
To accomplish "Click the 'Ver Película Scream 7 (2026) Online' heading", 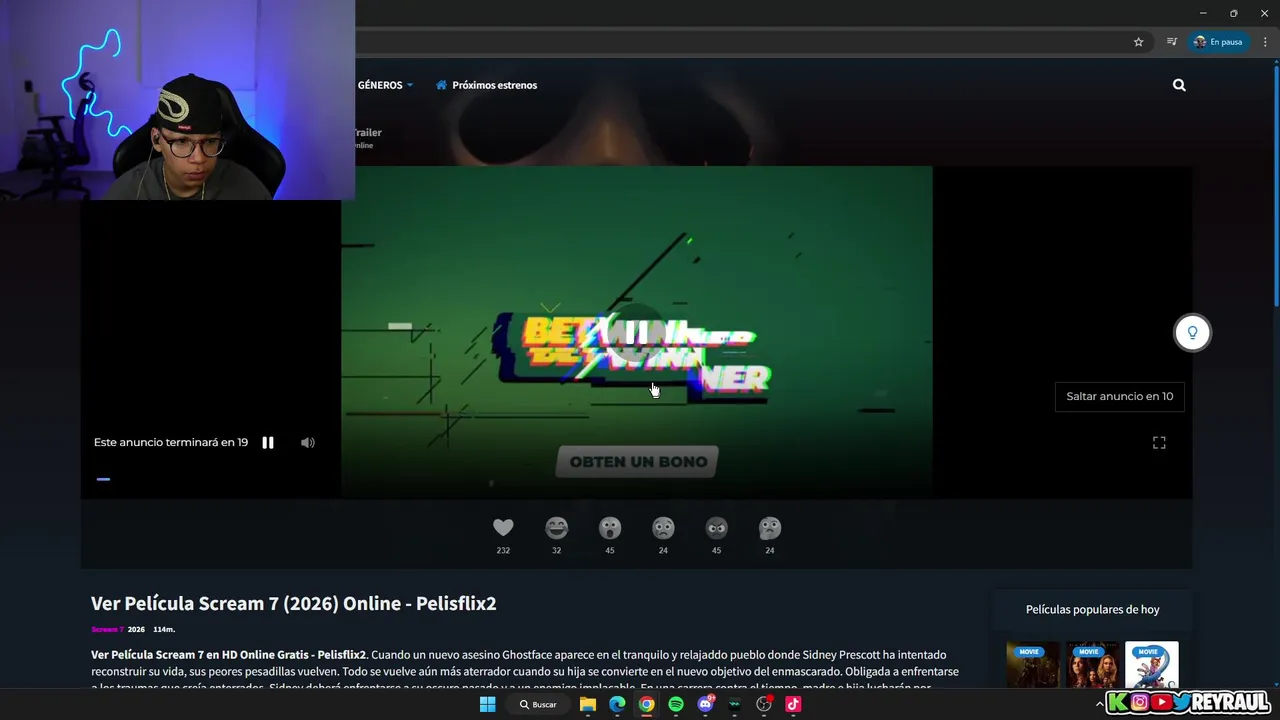I will (294, 603).
